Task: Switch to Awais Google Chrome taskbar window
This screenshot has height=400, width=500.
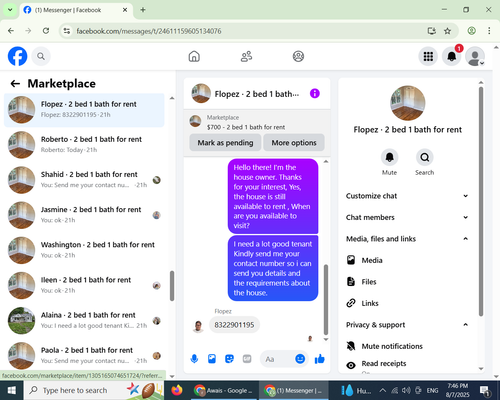Action: tap(224, 390)
